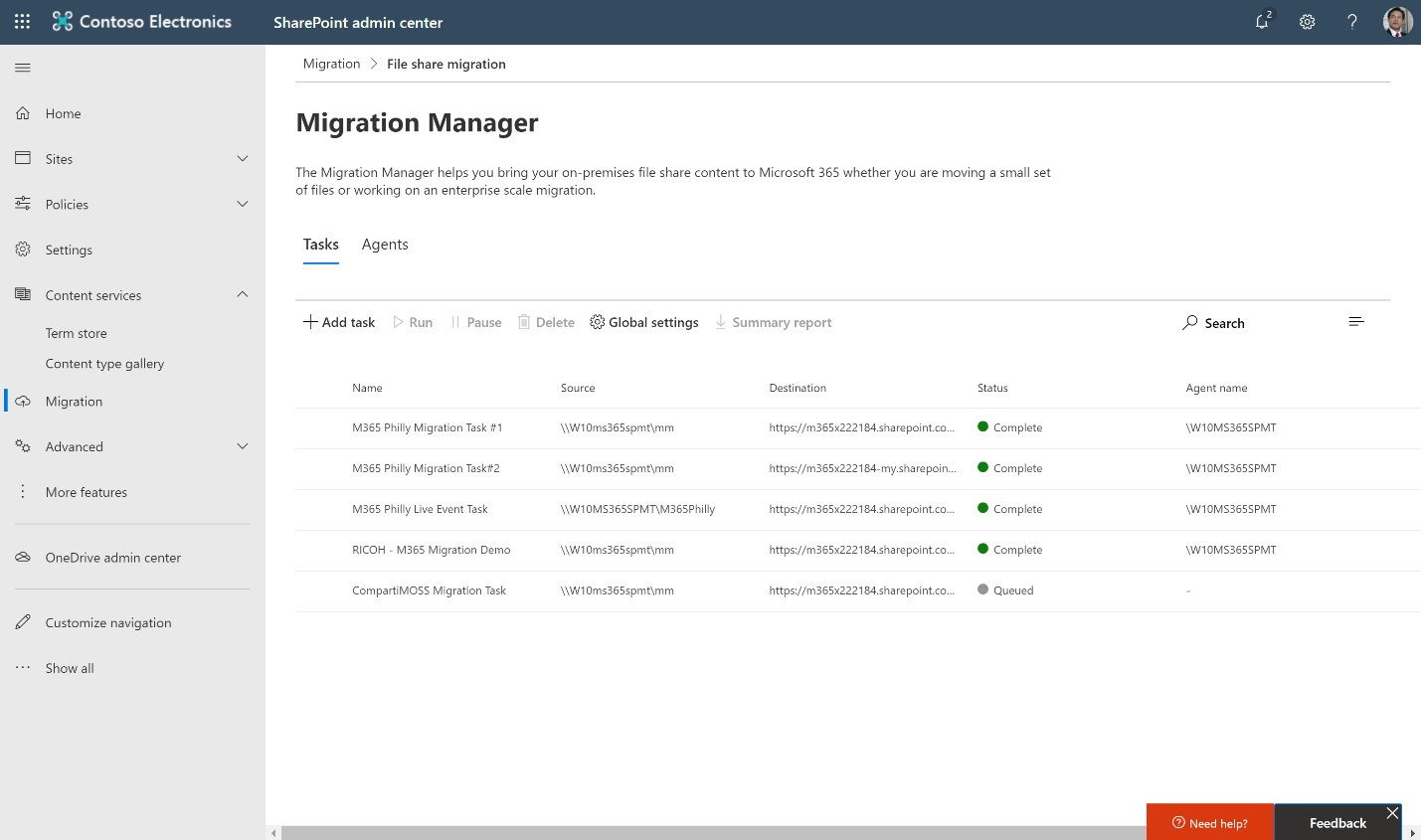Pause the migration tasks
The image size is (1421, 840).
475,322
